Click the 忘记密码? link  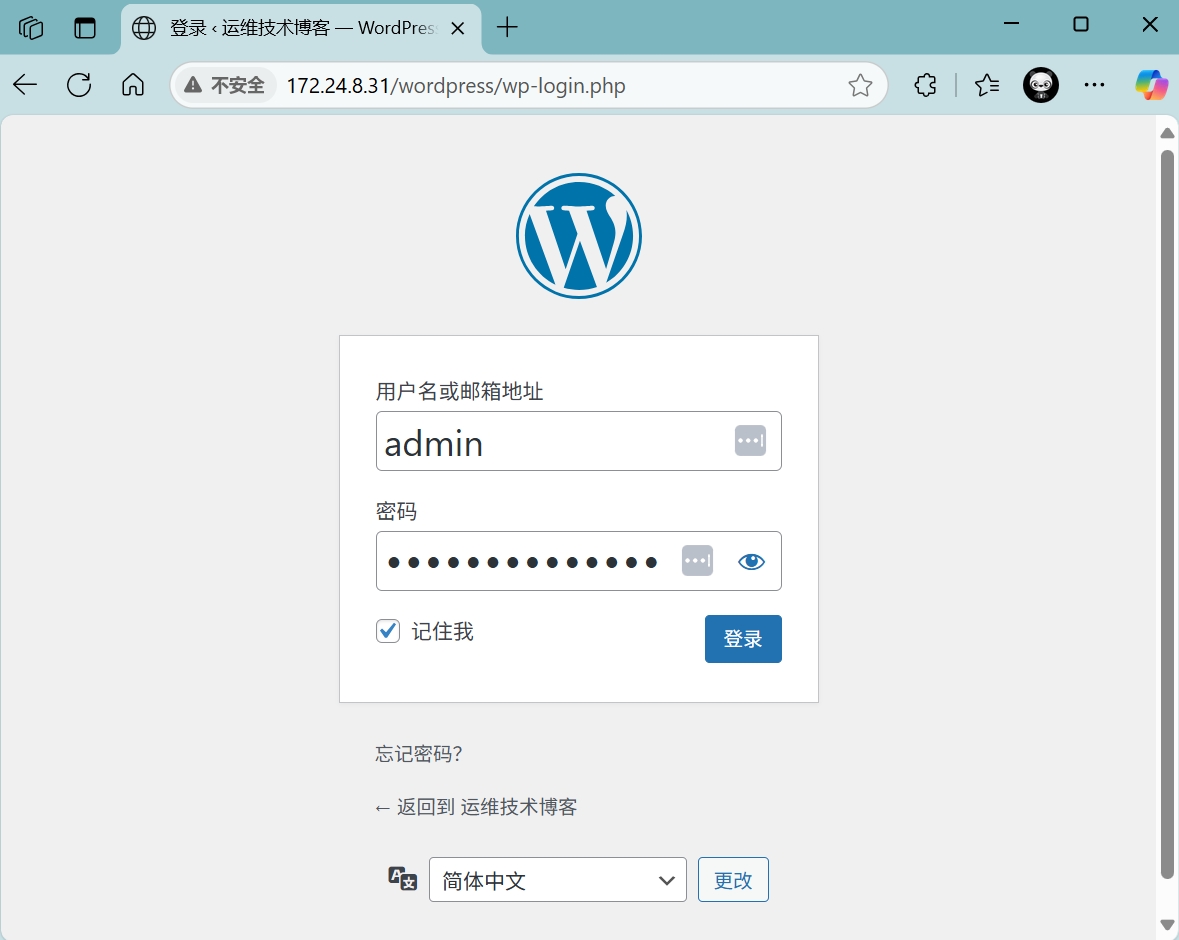tap(419, 754)
